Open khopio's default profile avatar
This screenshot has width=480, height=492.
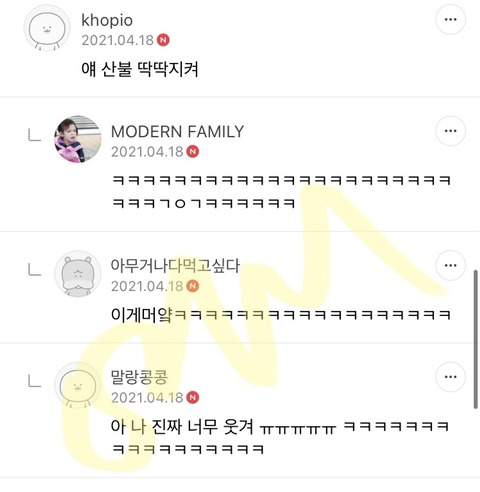tap(47, 28)
